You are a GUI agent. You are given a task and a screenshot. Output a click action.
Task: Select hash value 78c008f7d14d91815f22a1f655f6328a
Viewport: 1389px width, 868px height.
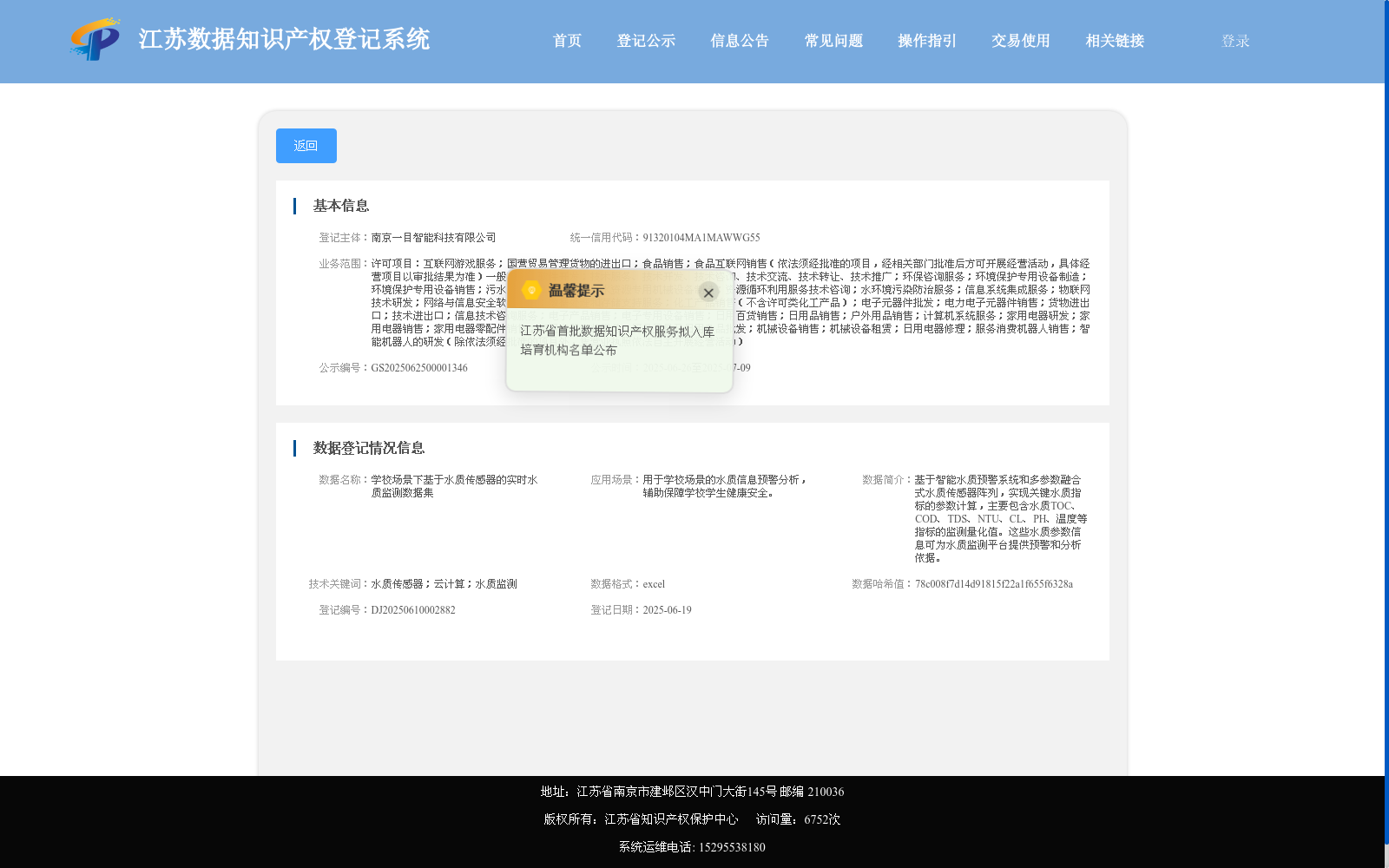point(994,583)
